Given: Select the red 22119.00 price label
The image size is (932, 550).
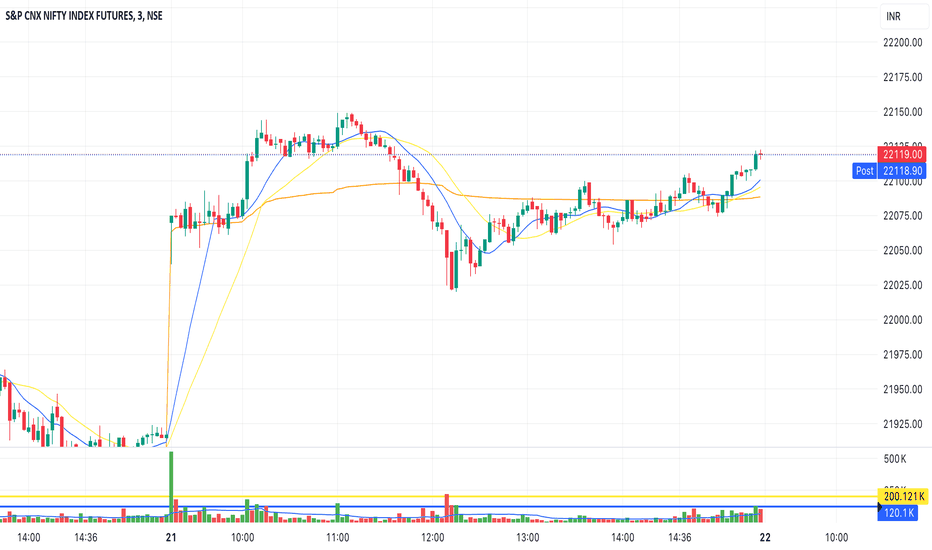Looking at the screenshot, I should pyautogui.click(x=902, y=155).
